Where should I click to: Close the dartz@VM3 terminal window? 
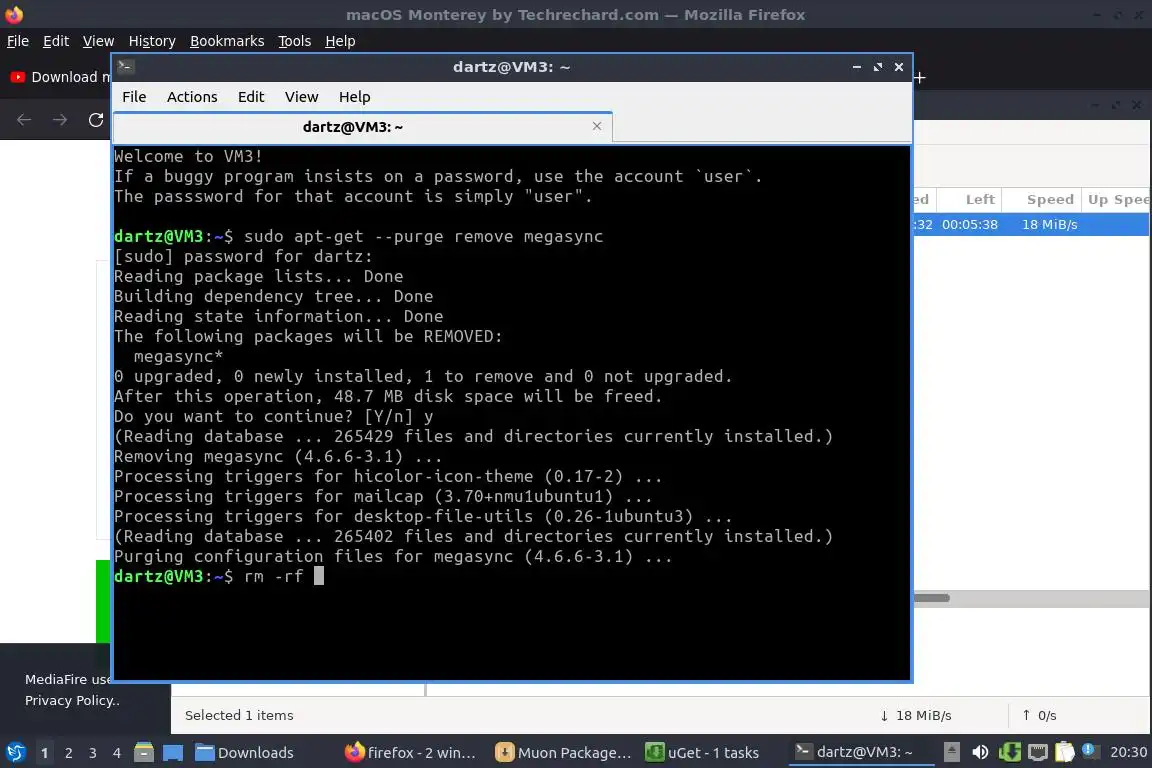(899, 67)
